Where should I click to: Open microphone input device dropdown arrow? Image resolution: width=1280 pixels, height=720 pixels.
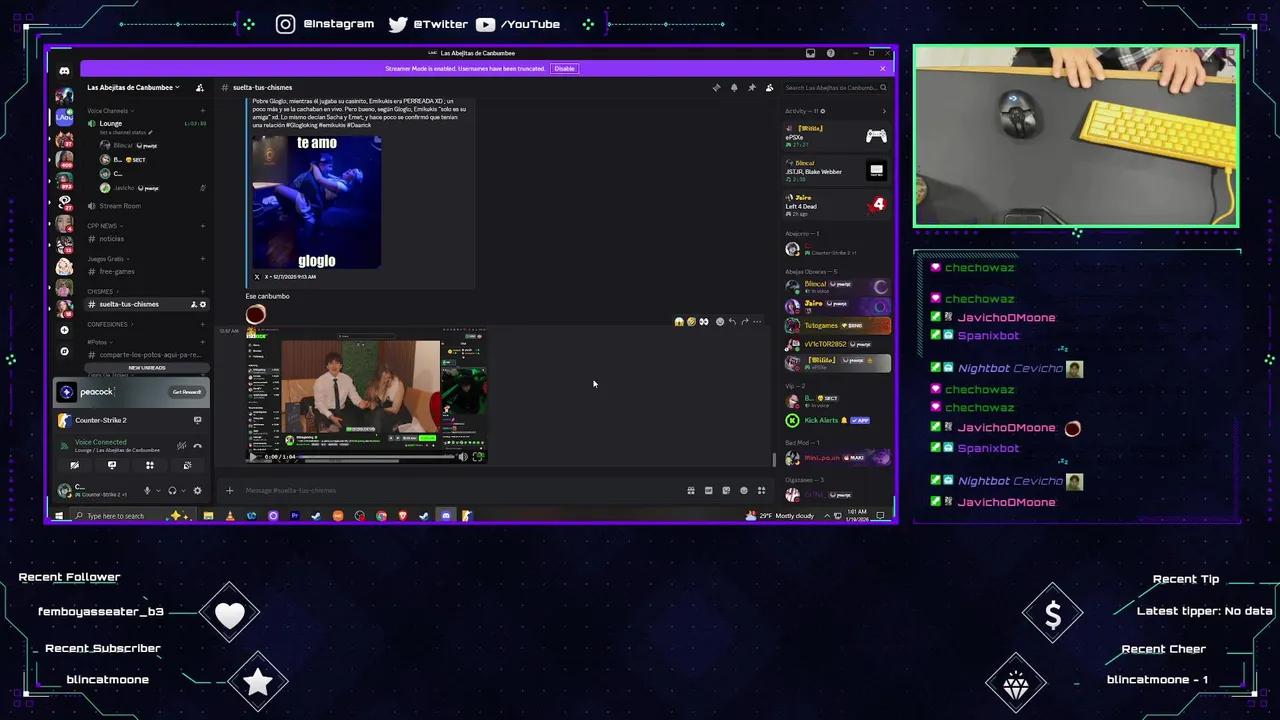tap(157, 491)
